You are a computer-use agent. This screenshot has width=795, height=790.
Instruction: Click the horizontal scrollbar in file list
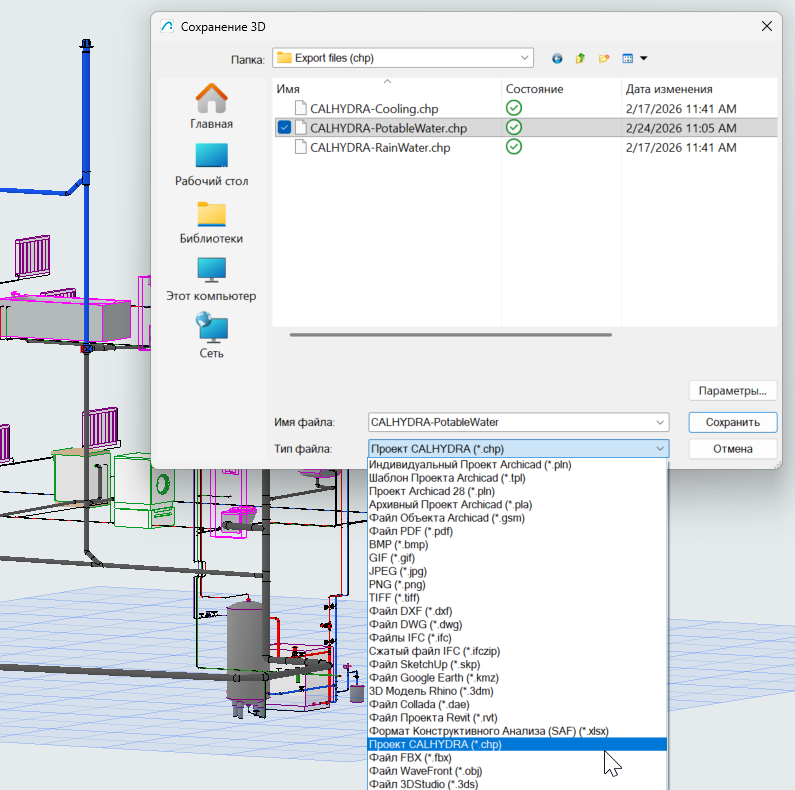click(450, 335)
